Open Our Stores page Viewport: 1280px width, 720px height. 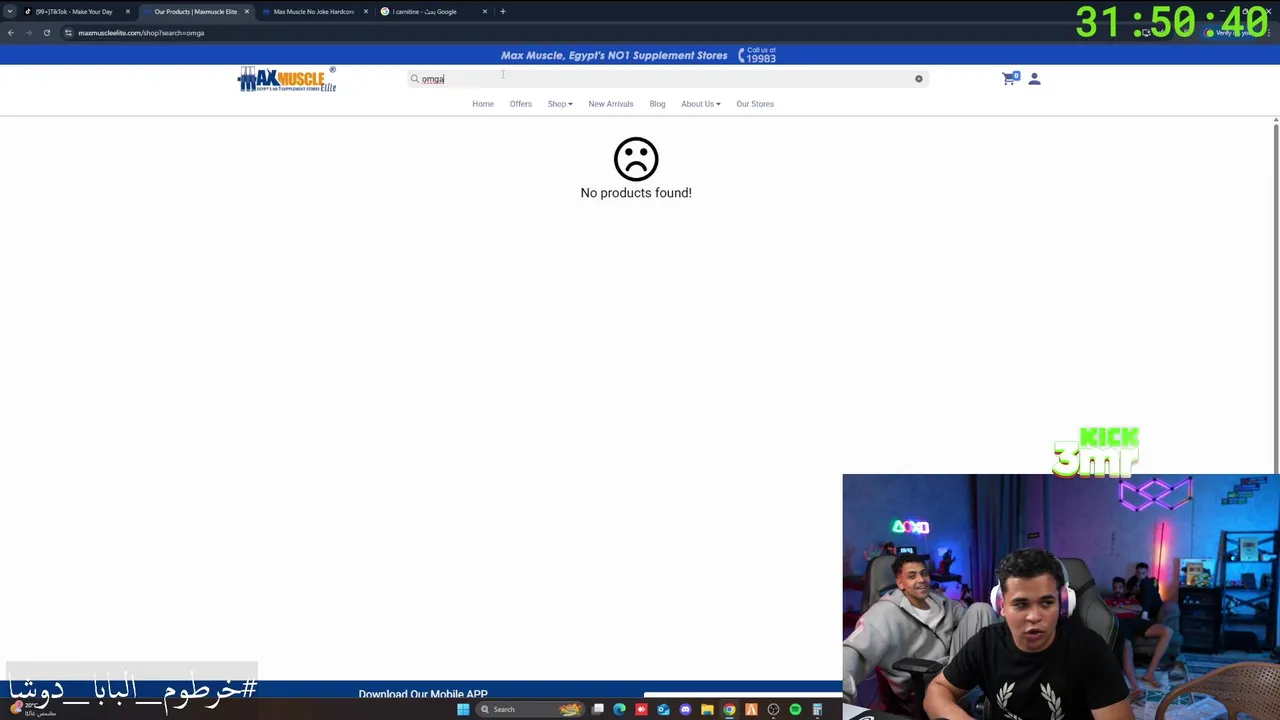tap(755, 104)
